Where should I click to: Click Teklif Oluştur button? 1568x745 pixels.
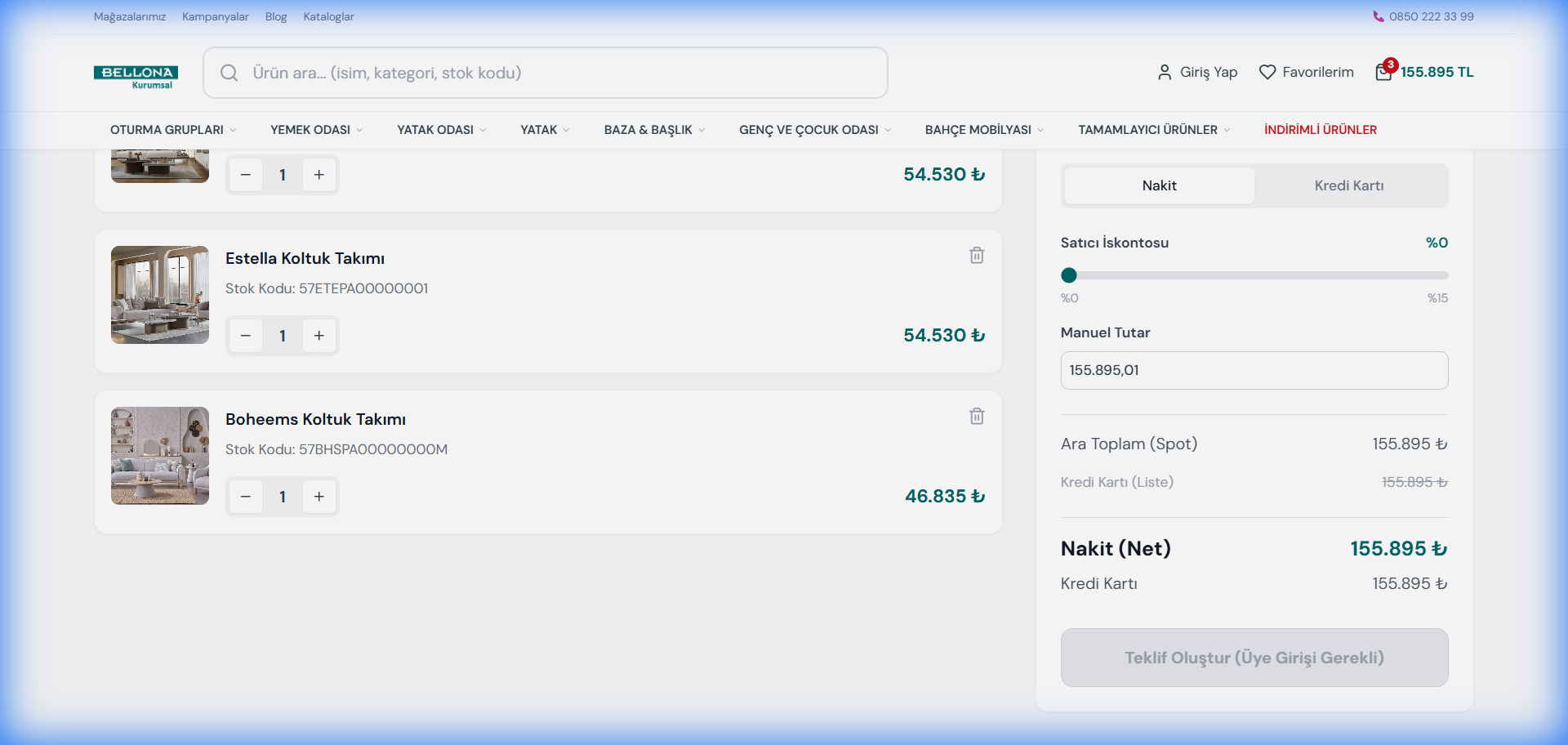(1254, 658)
